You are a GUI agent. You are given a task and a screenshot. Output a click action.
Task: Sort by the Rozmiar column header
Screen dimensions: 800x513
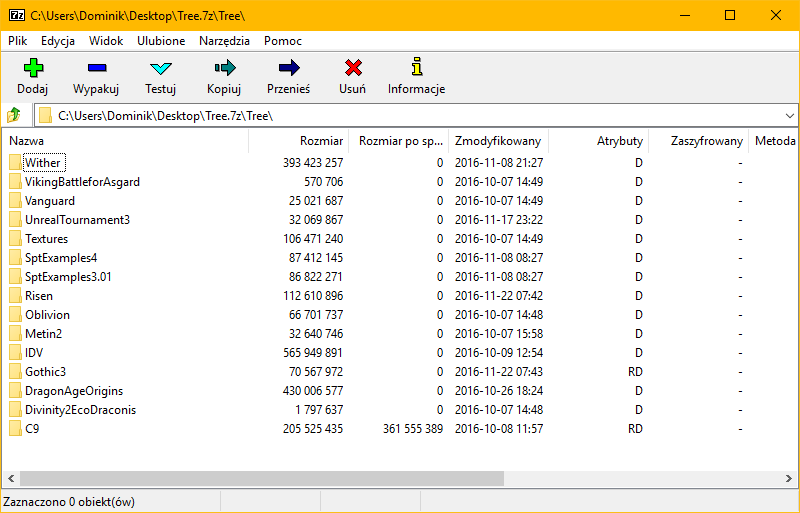point(321,141)
